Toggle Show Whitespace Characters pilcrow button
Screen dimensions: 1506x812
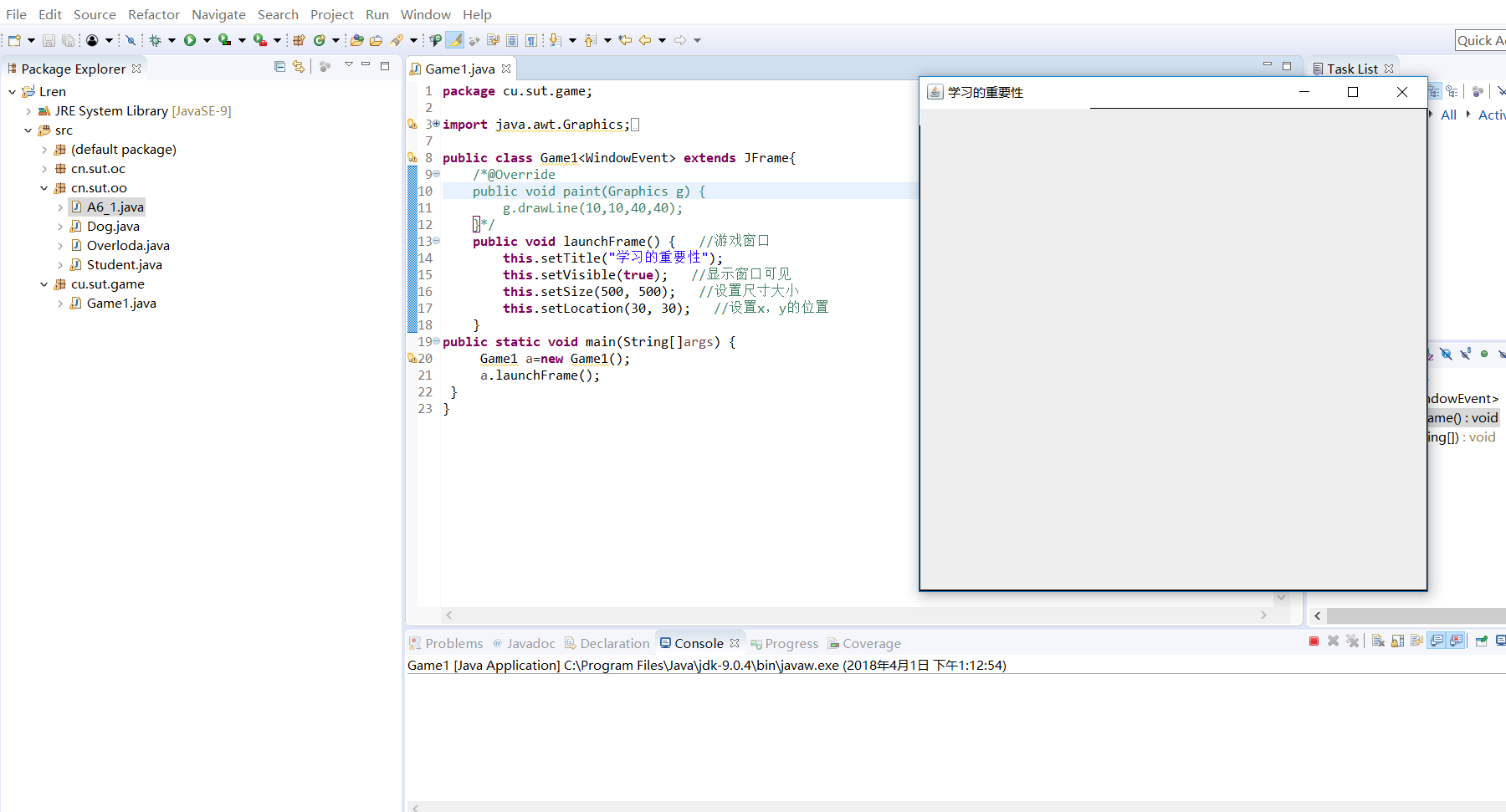(x=531, y=40)
